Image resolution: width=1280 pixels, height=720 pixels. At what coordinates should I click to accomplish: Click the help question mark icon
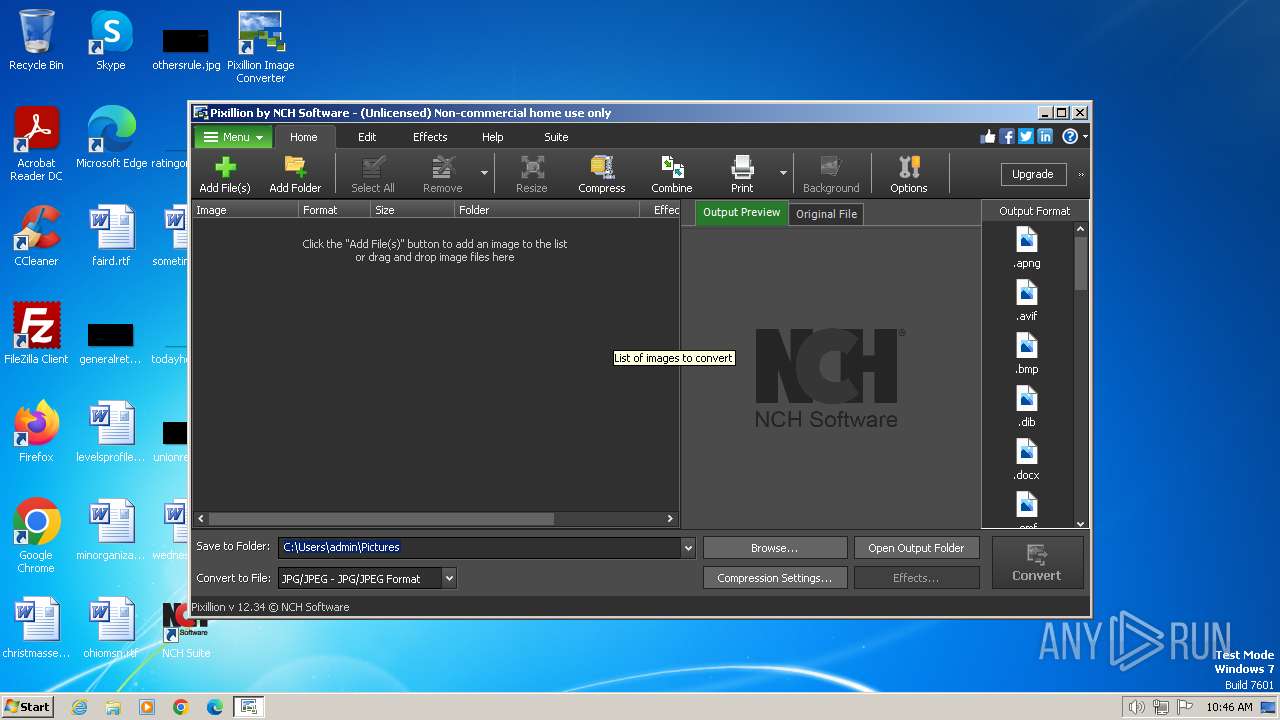tap(1070, 137)
